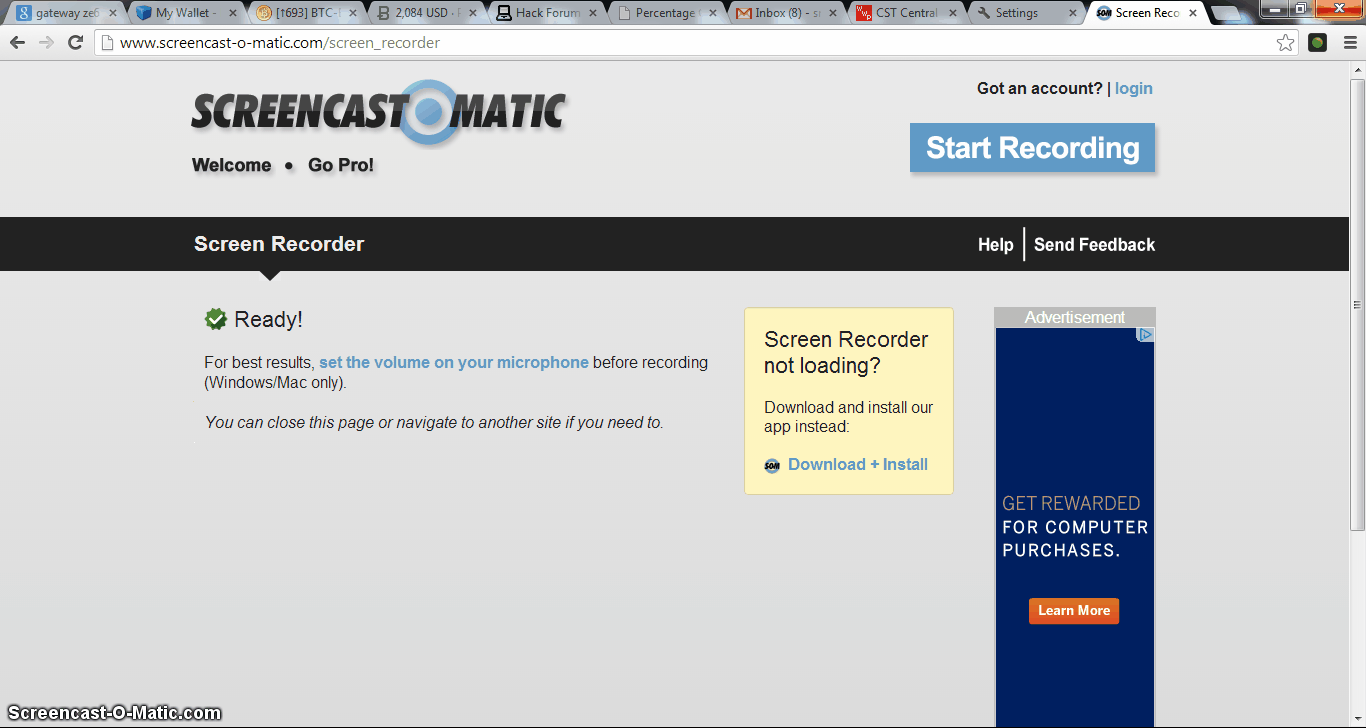
Task: Click the login link
Action: [1134, 88]
